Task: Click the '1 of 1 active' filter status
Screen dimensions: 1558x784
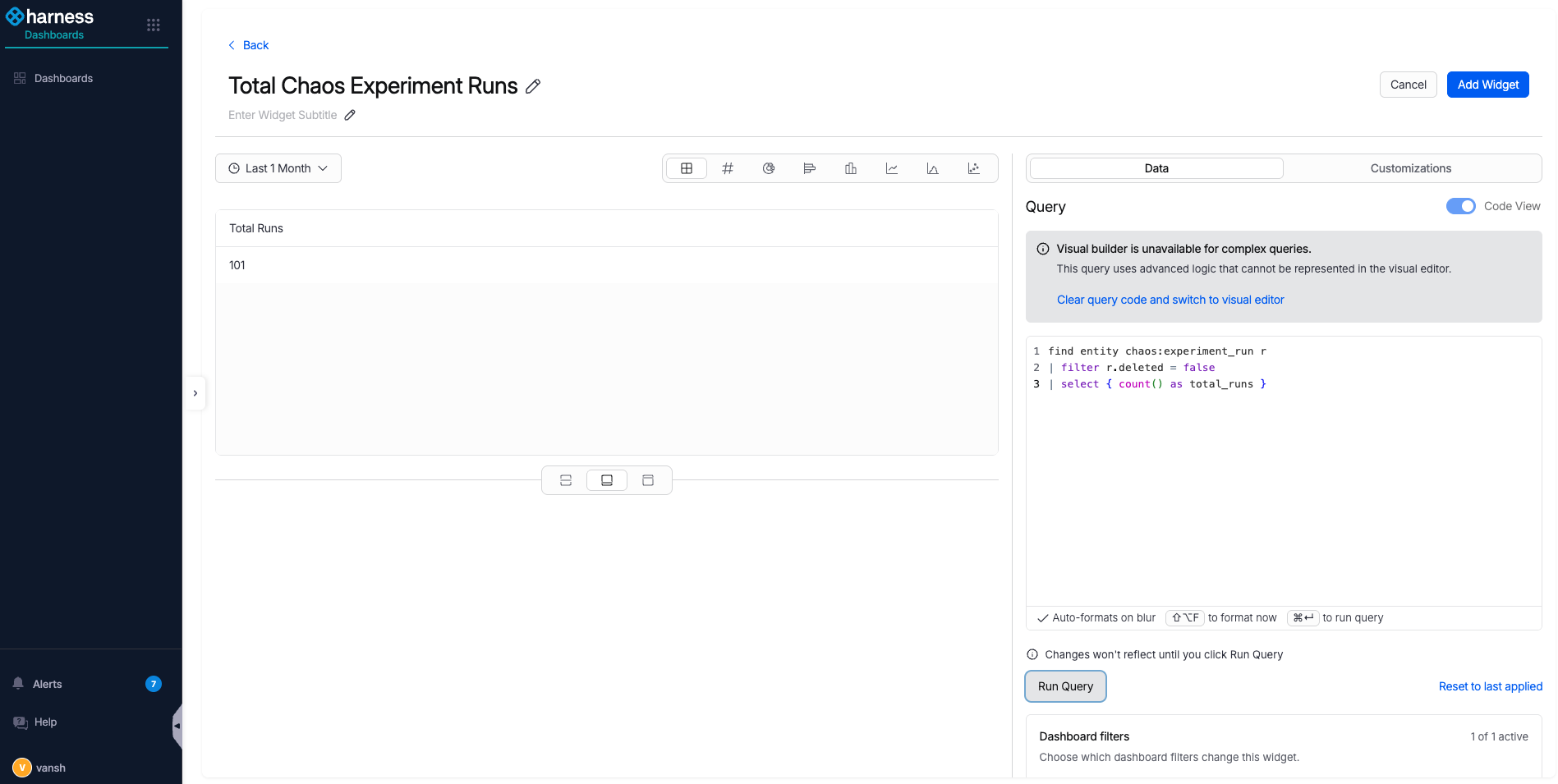Action: [1499, 736]
